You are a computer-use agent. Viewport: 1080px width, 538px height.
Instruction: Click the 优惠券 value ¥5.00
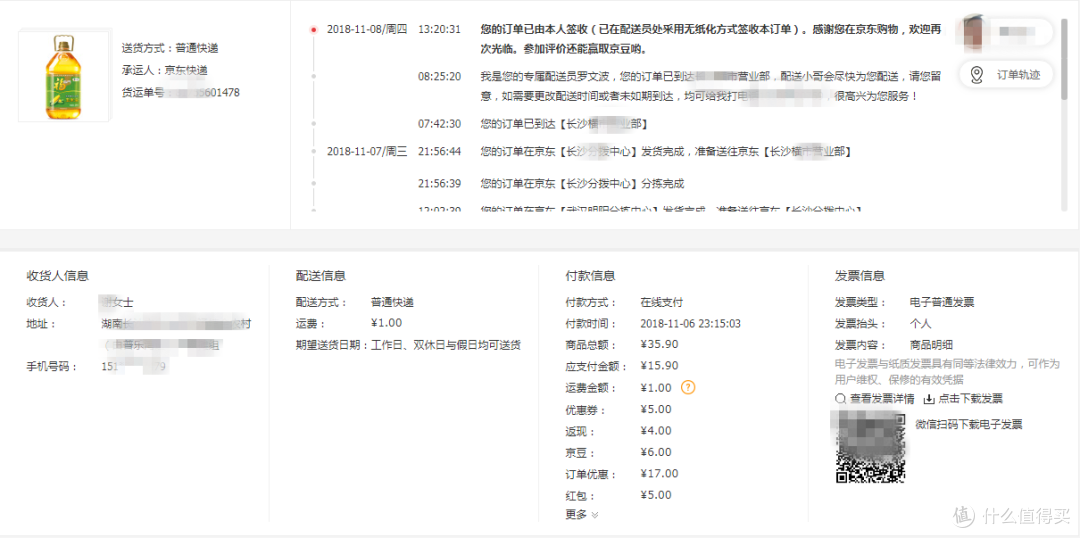pyautogui.click(x=656, y=409)
